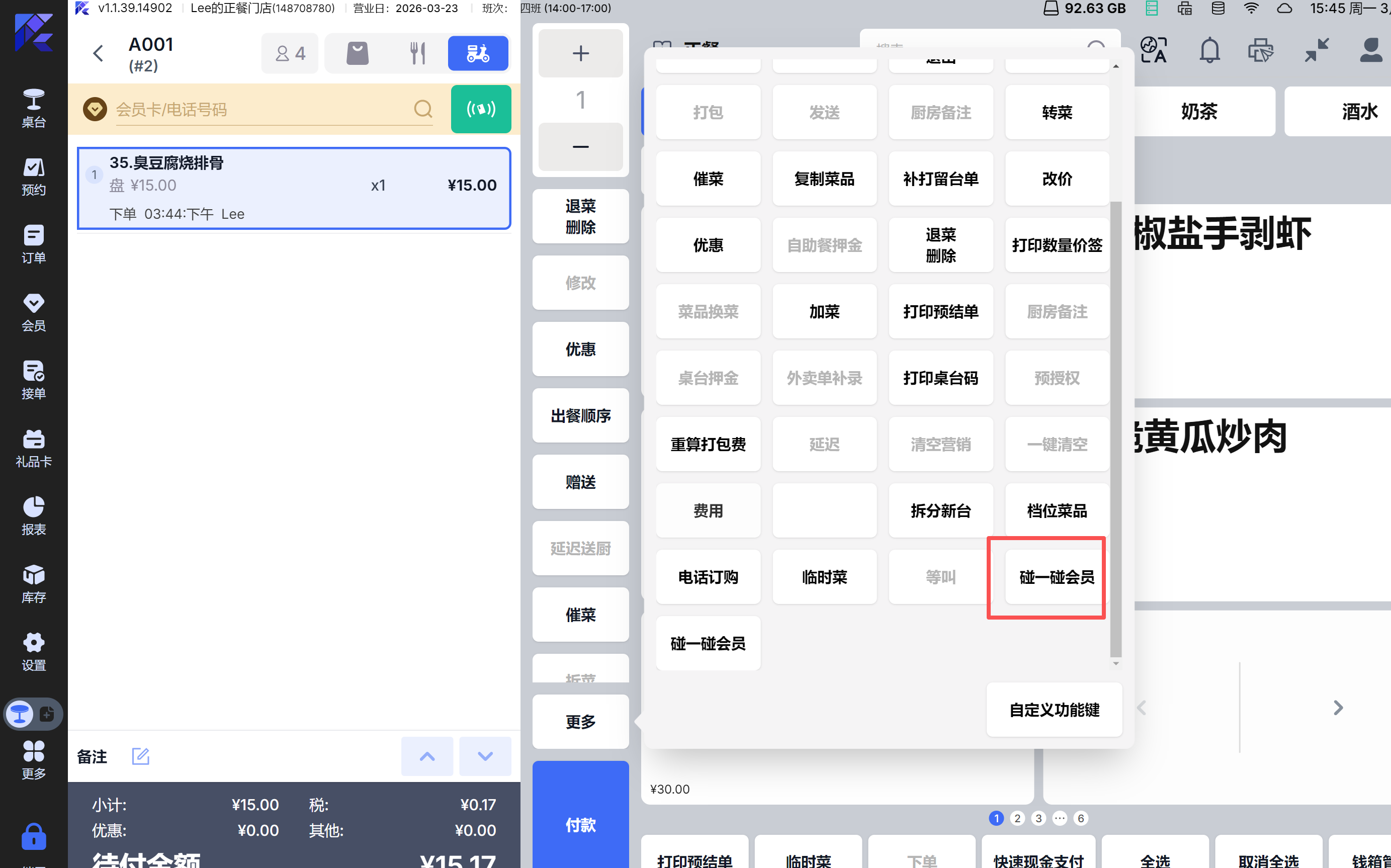Switch to delivery scooter order mode
Viewport: 1391px width, 868px height.
pos(478,53)
